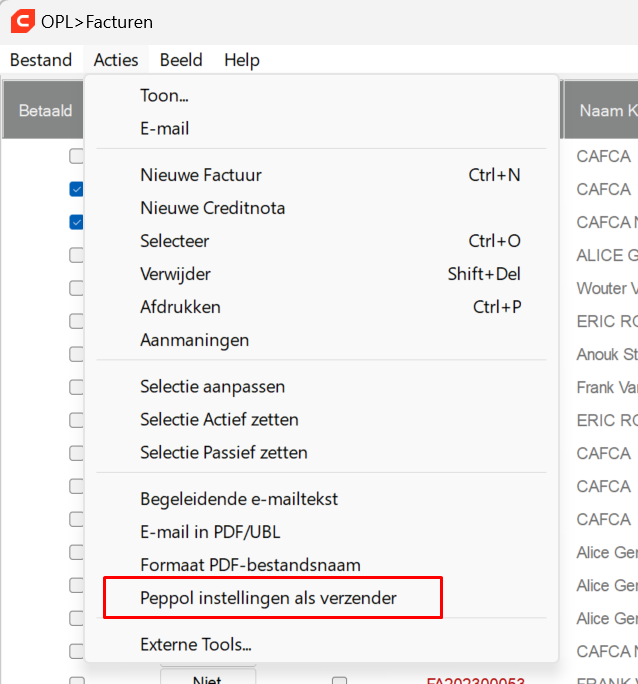This screenshot has height=684, width=638.
Task: Select the ALICE G name cell
Action: [x=607, y=256]
